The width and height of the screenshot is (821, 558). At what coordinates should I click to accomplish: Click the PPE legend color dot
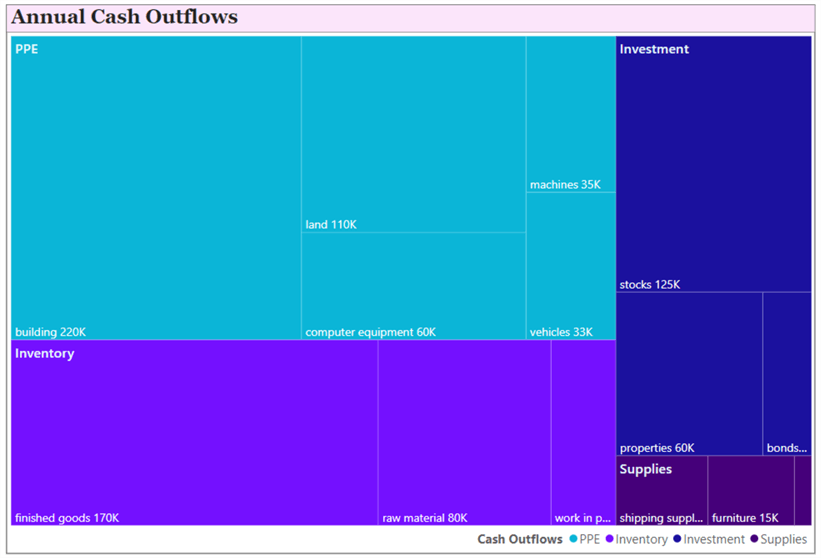point(573,539)
